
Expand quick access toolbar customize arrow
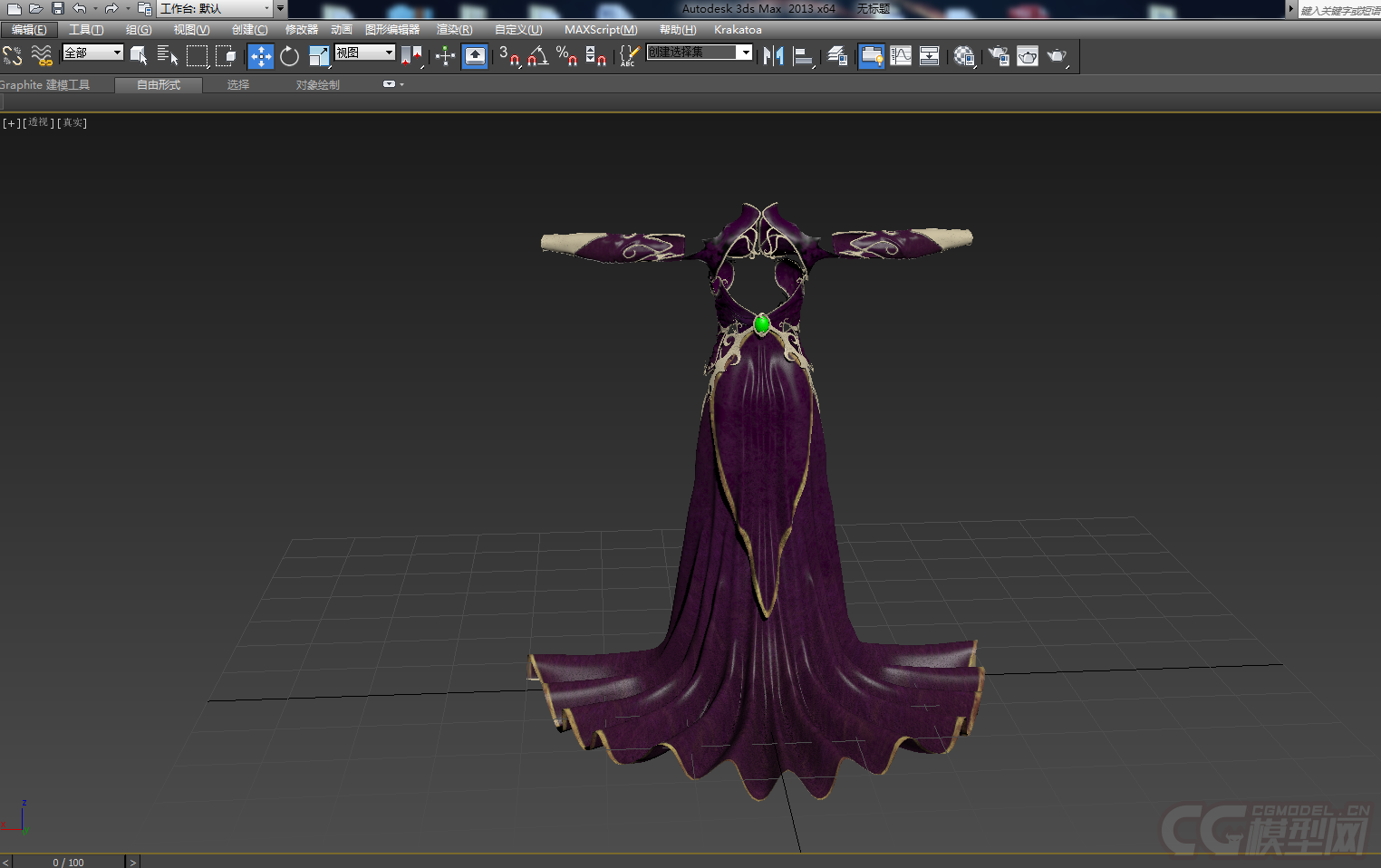tap(280, 8)
